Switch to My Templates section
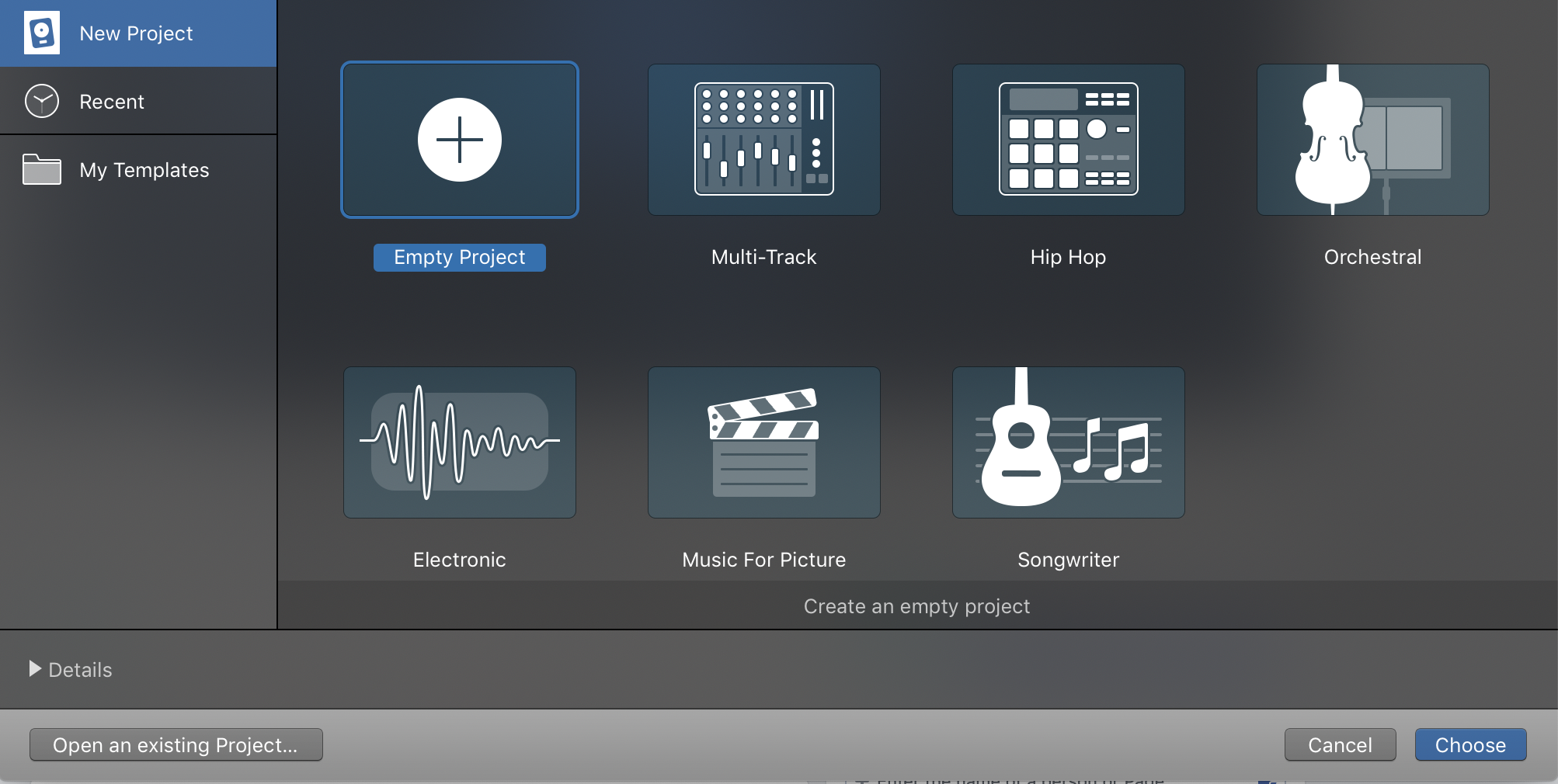This screenshot has width=1558, height=784. [x=144, y=170]
